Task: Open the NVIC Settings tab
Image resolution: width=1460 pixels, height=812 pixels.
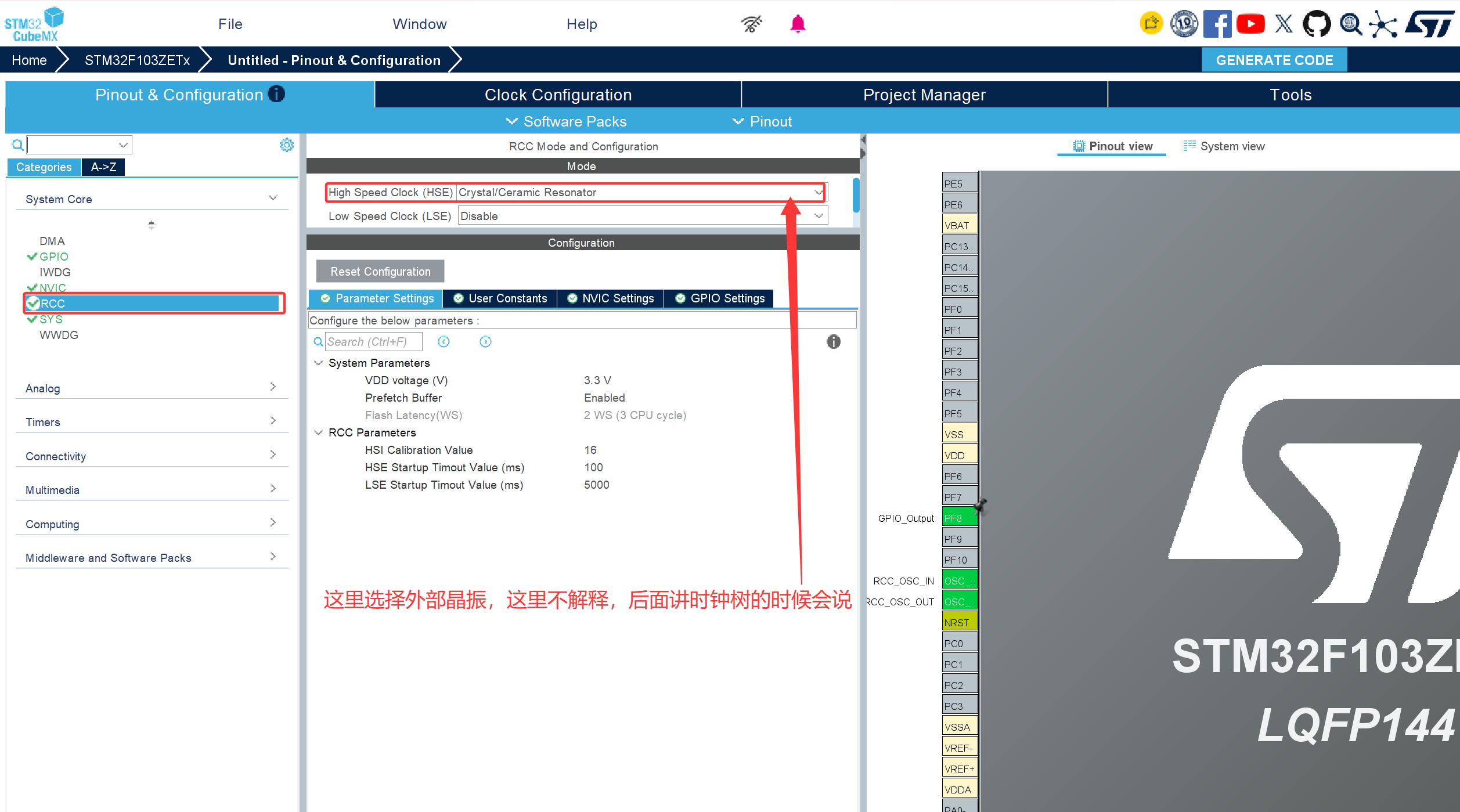Action: pyautogui.click(x=610, y=298)
